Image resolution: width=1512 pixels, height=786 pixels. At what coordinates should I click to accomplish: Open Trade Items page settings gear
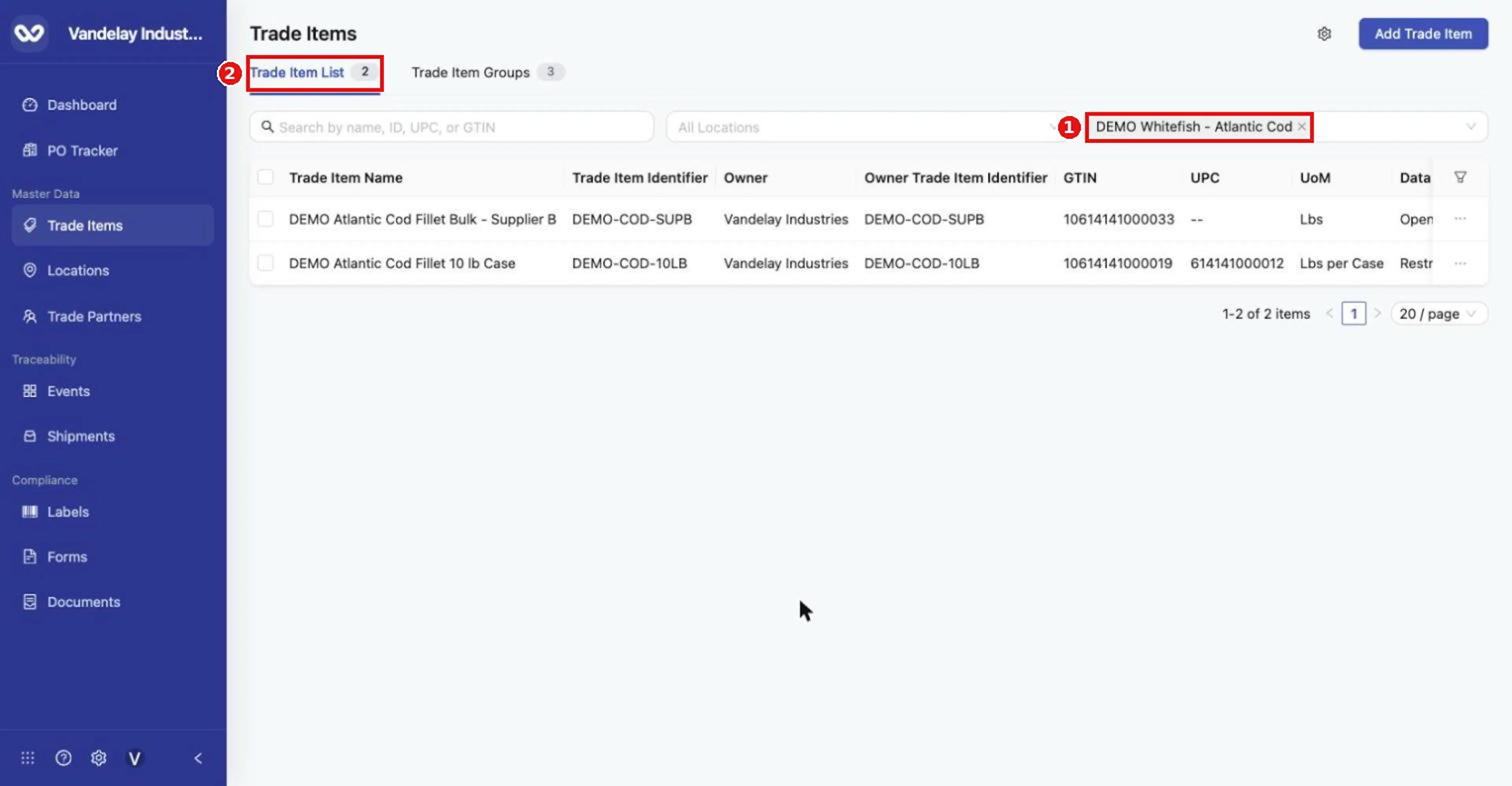coord(1324,33)
